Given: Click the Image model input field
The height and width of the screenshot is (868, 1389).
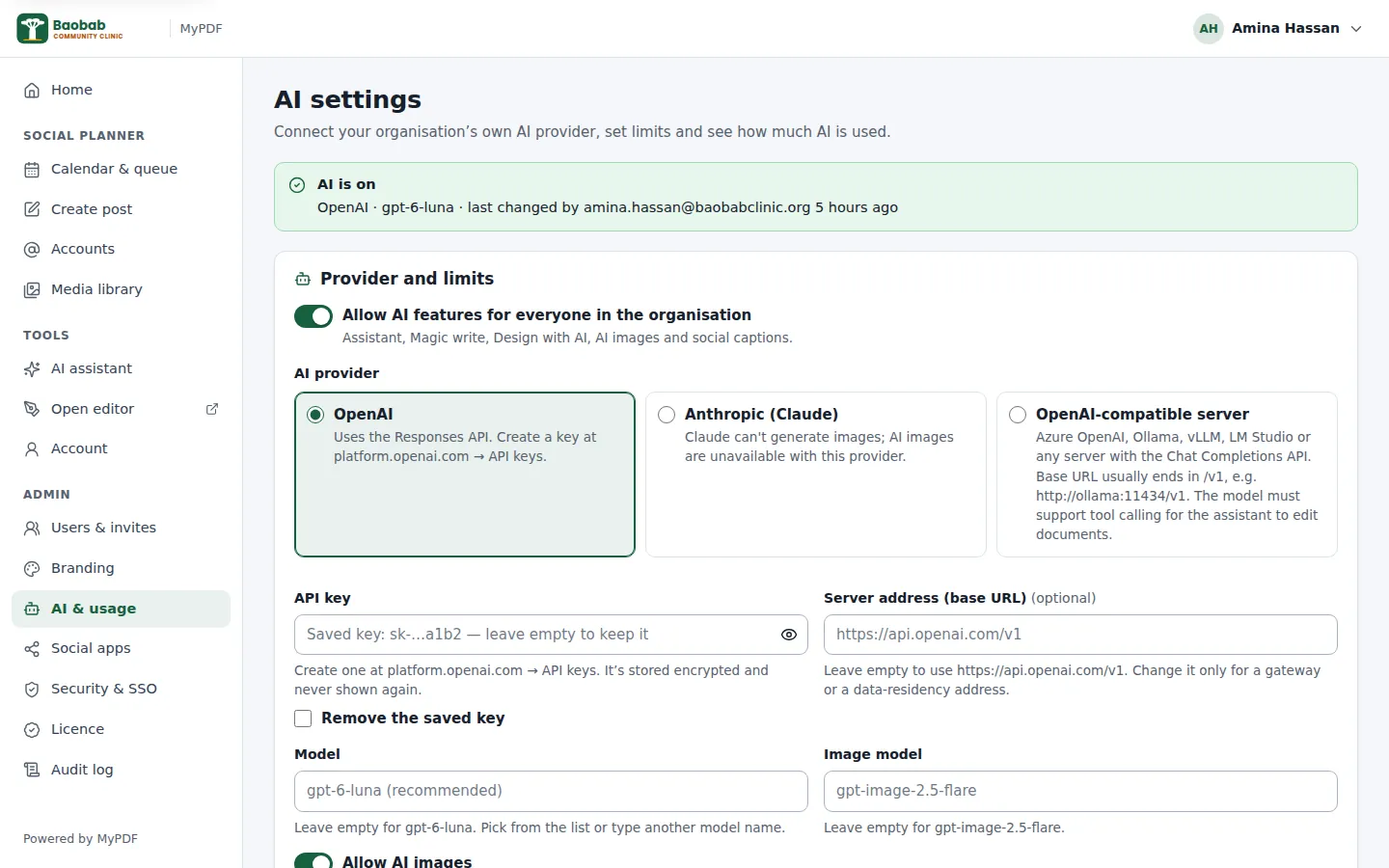Looking at the screenshot, I should click(1080, 791).
